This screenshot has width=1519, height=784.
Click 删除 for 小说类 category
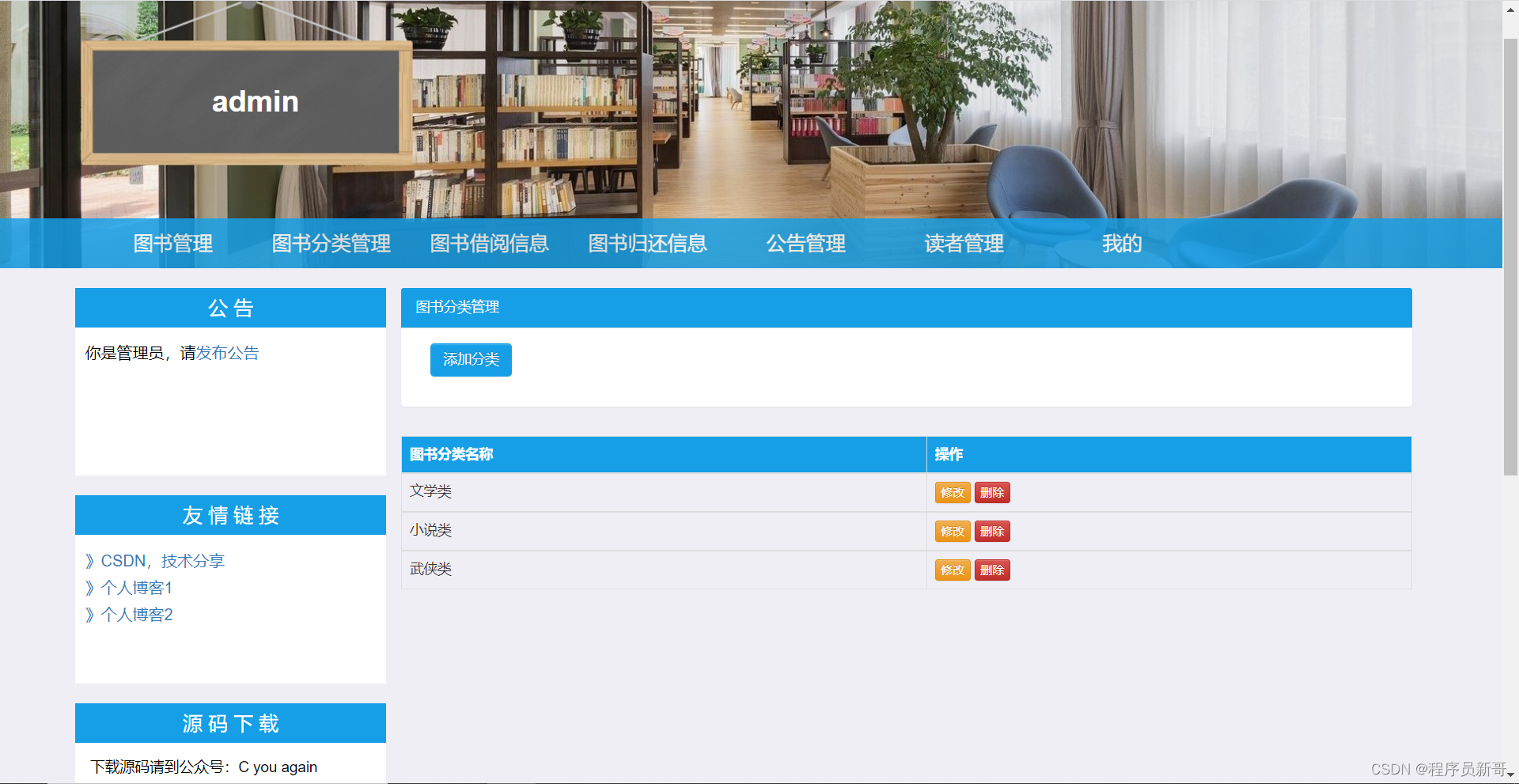coord(992,531)
